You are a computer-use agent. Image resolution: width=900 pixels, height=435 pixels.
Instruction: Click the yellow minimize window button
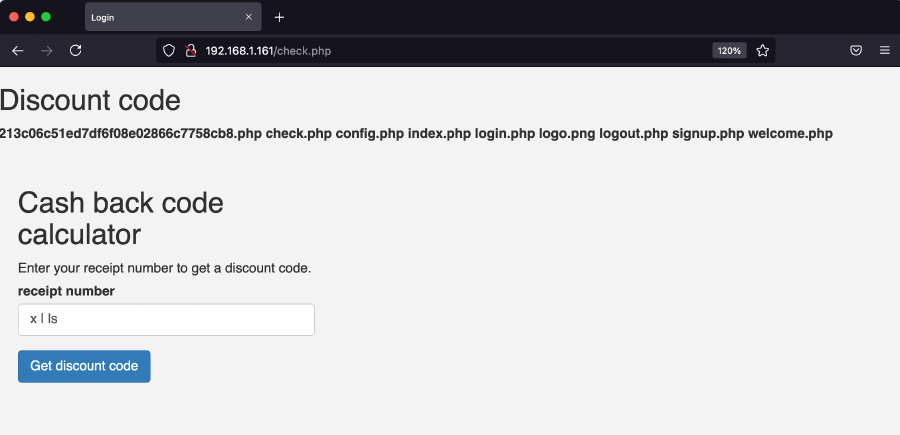pyautogui.click(x=30, y=17)
